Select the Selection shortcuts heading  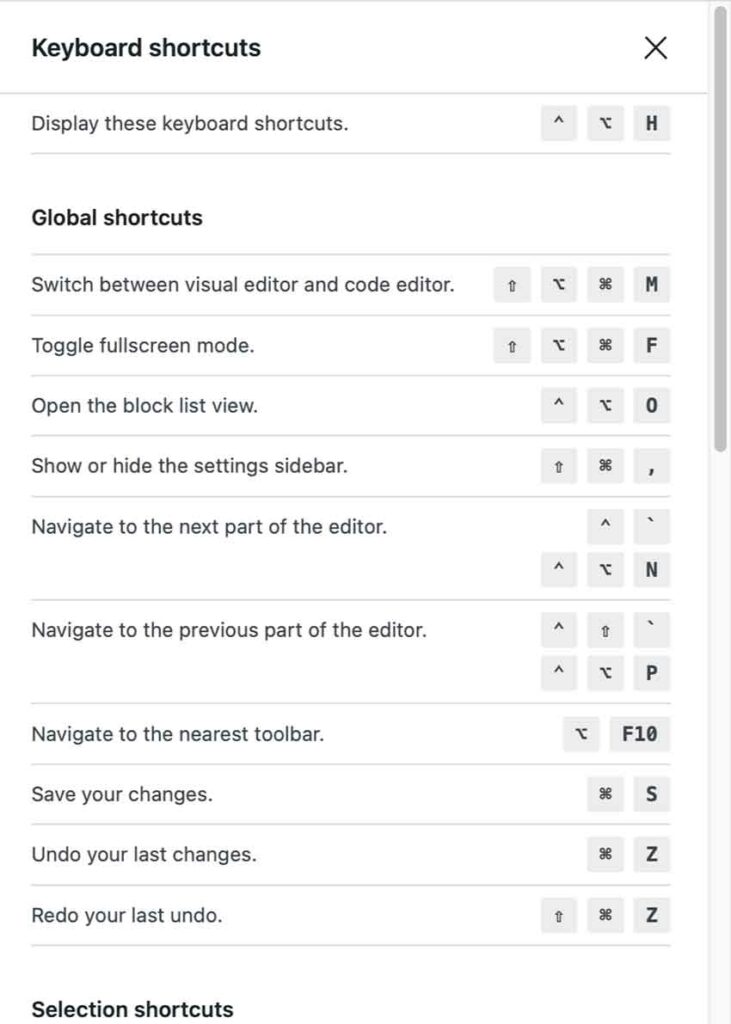point(133,1009)
